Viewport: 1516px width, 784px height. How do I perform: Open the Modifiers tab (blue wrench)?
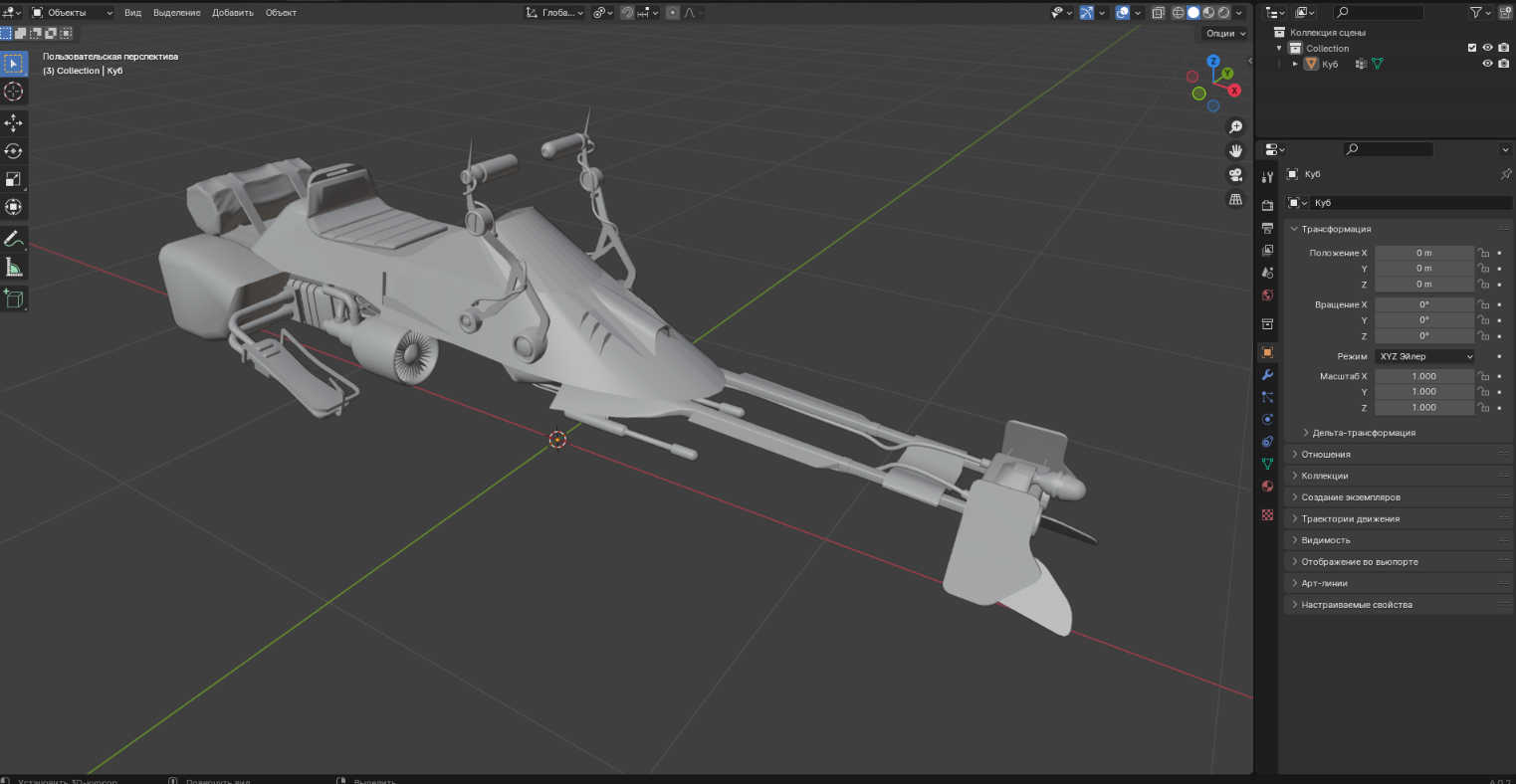tap(1267, 375)
